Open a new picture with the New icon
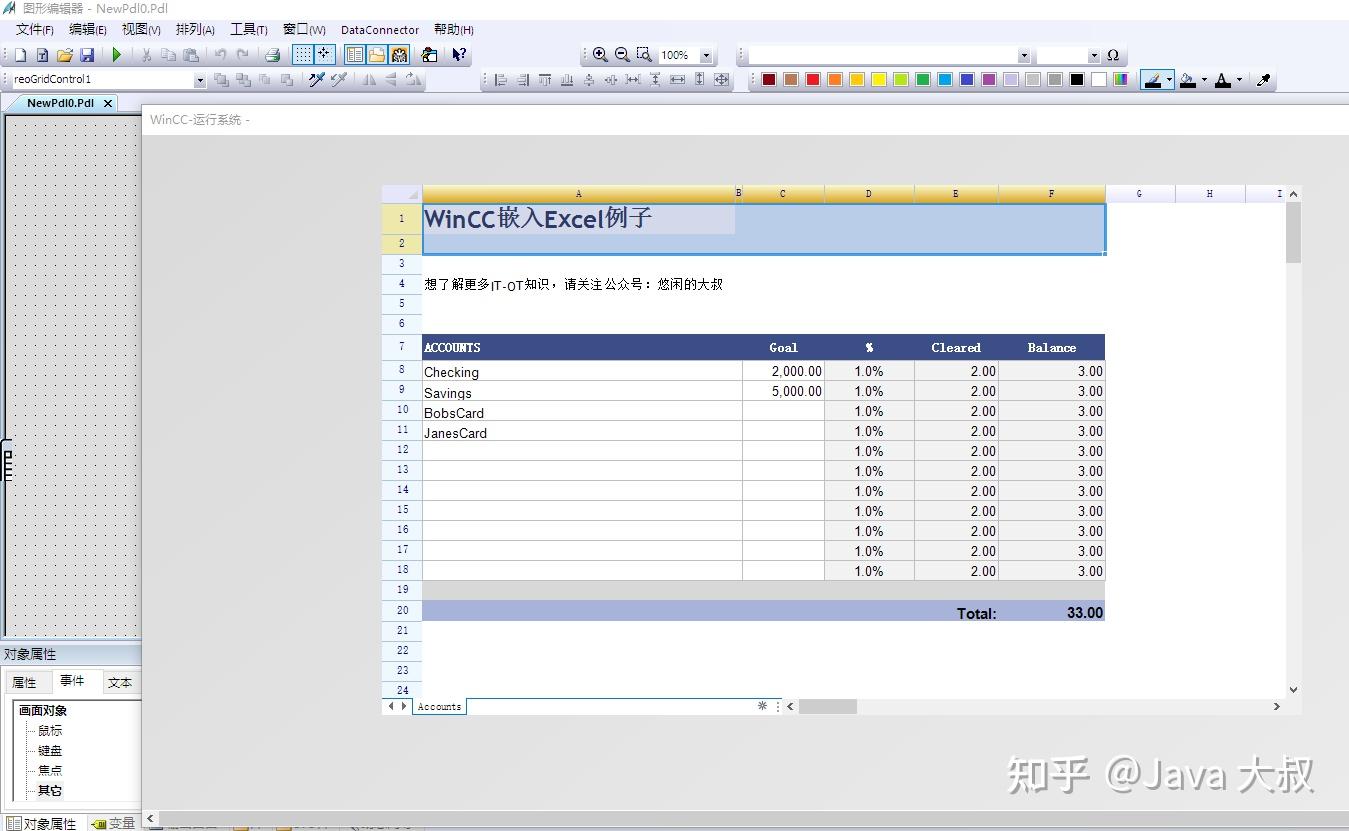Screen dimensions: 1349x831 click(18, 55)
